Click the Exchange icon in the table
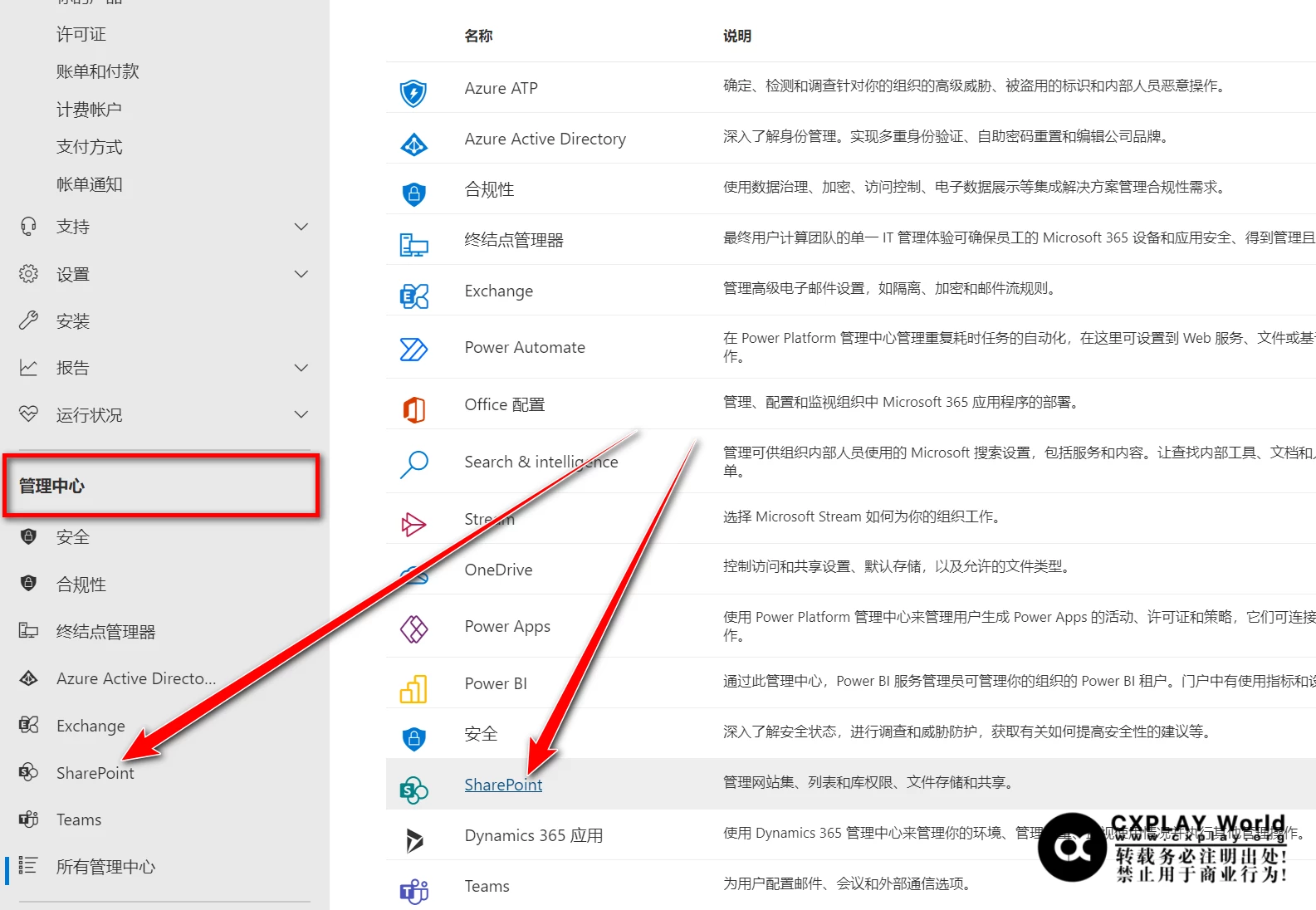The image size is (1316, 910). coord(413,296)
